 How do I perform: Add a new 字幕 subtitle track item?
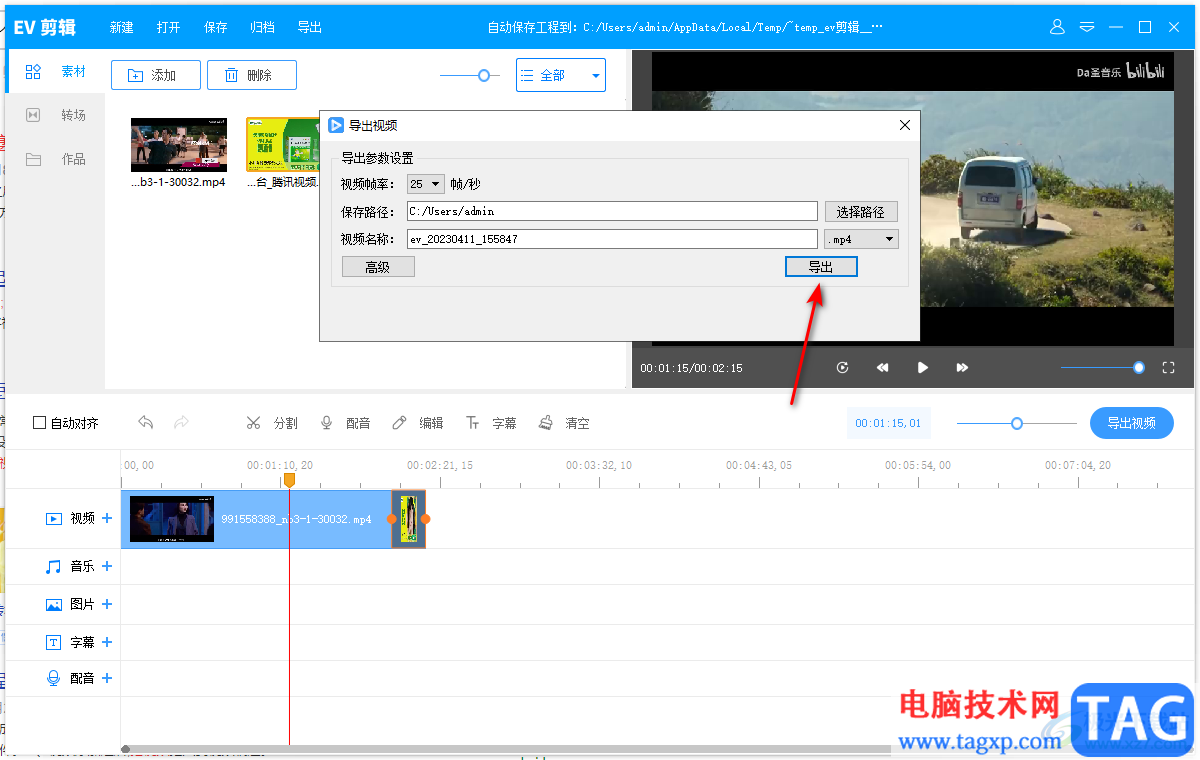[x=107, y=642]
